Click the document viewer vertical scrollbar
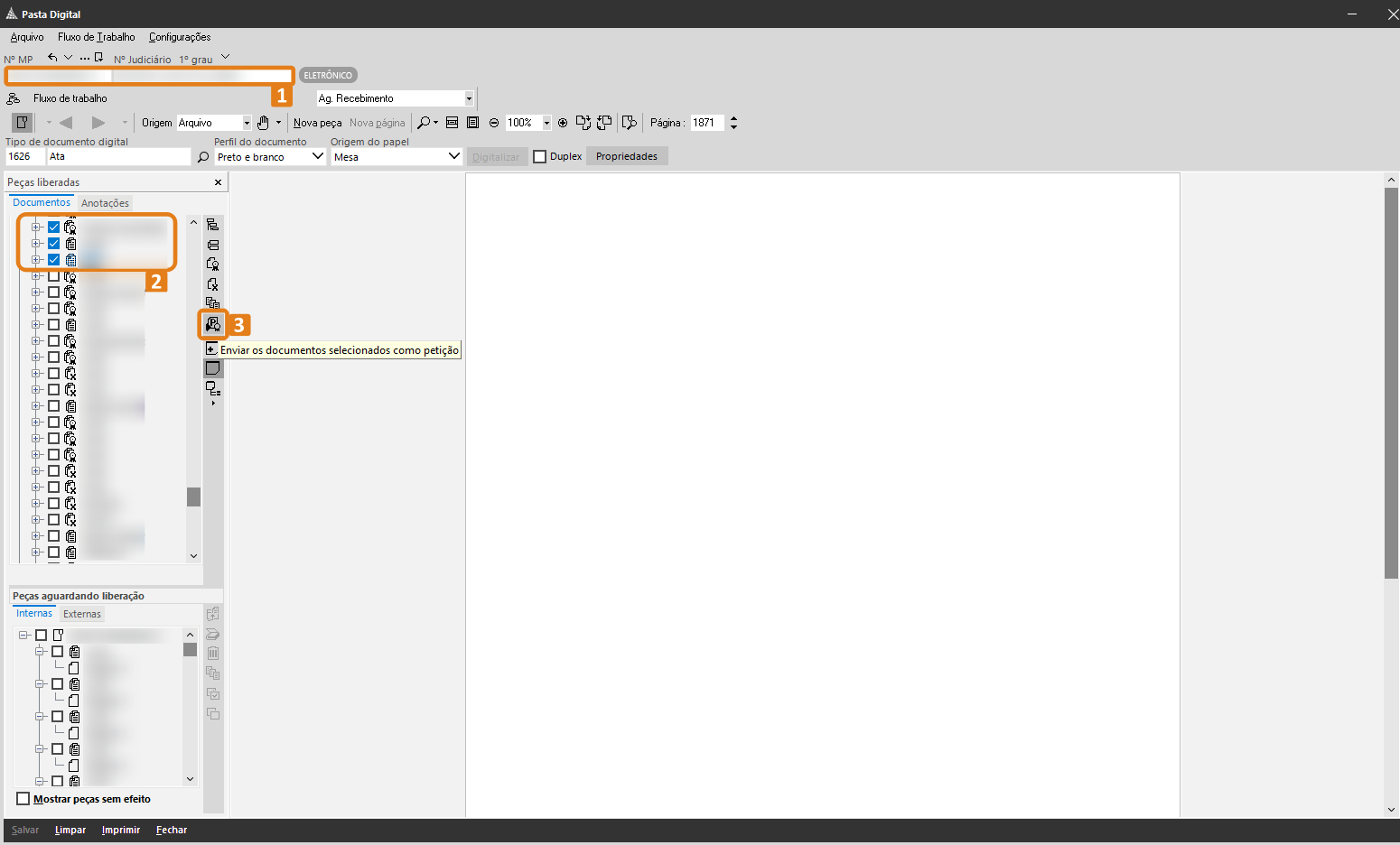This screenshot has width=1400, height=845. tap(1391, 383)
